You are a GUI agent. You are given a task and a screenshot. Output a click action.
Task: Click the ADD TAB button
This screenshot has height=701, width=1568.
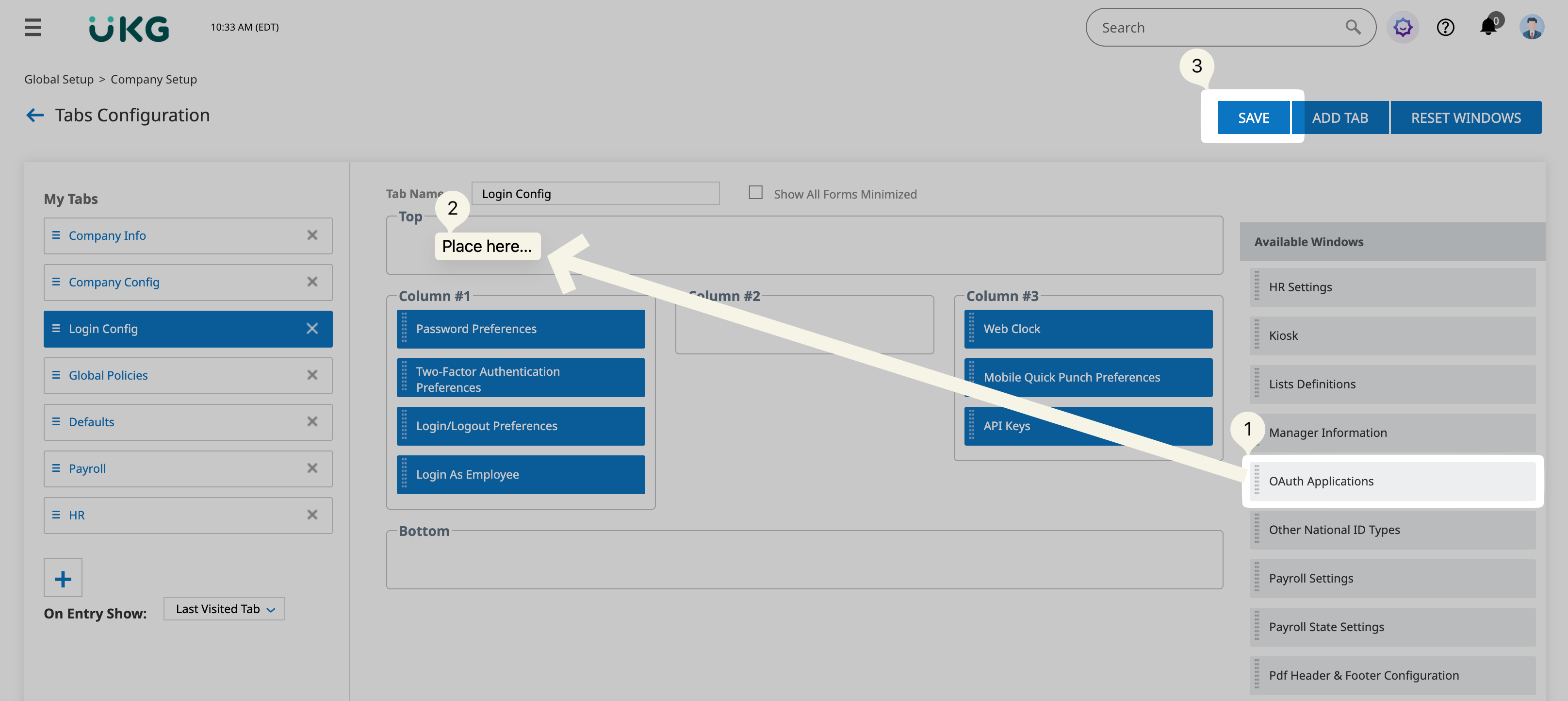[1340, 117]
